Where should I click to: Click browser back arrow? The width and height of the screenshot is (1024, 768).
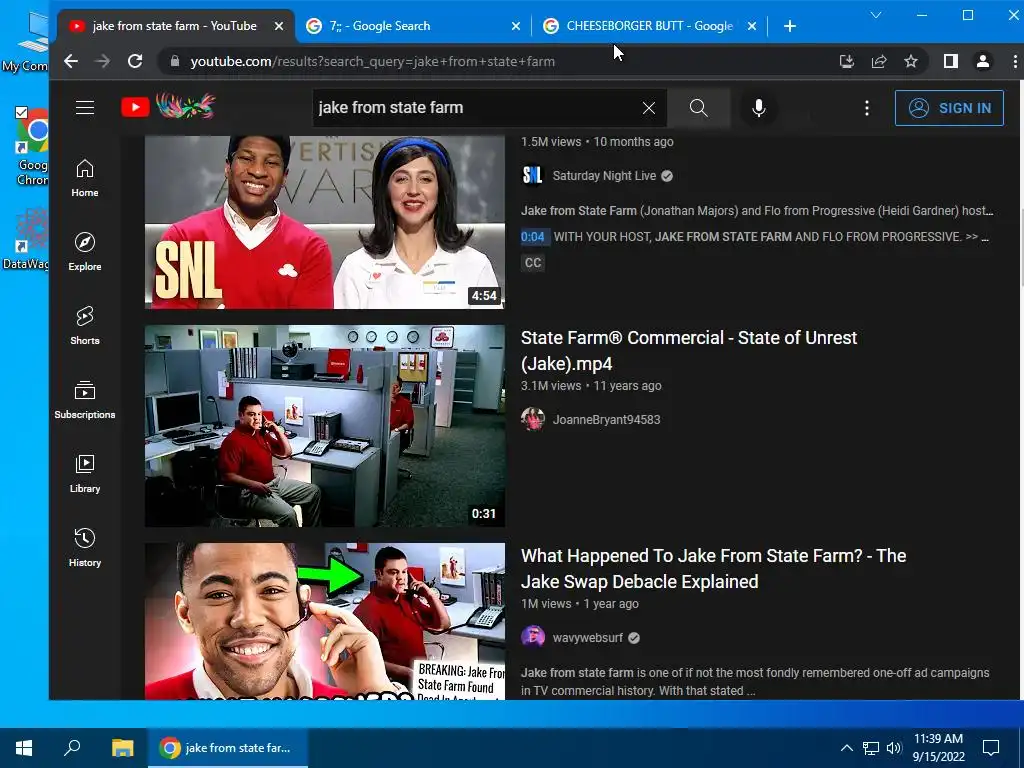71,61
